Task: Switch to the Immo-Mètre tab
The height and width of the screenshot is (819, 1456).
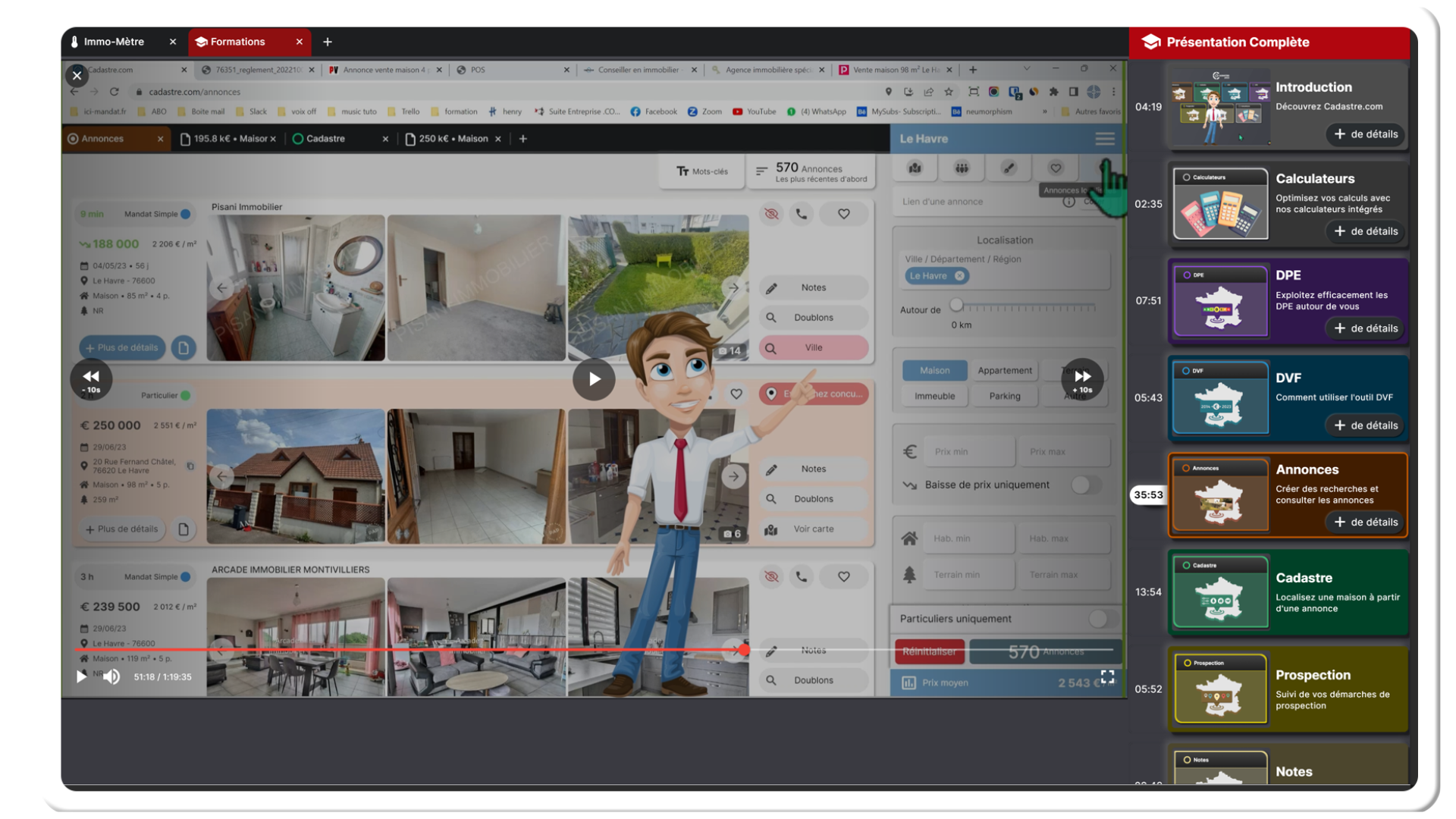Action: 114,42
